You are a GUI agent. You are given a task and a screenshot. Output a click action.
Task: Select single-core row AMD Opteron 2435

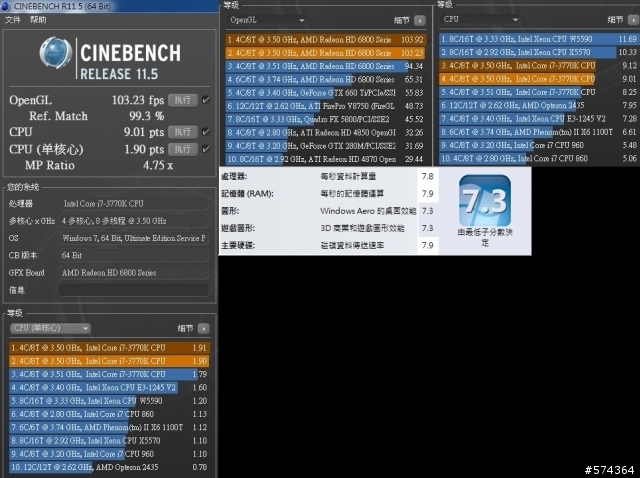click(109, 467)
